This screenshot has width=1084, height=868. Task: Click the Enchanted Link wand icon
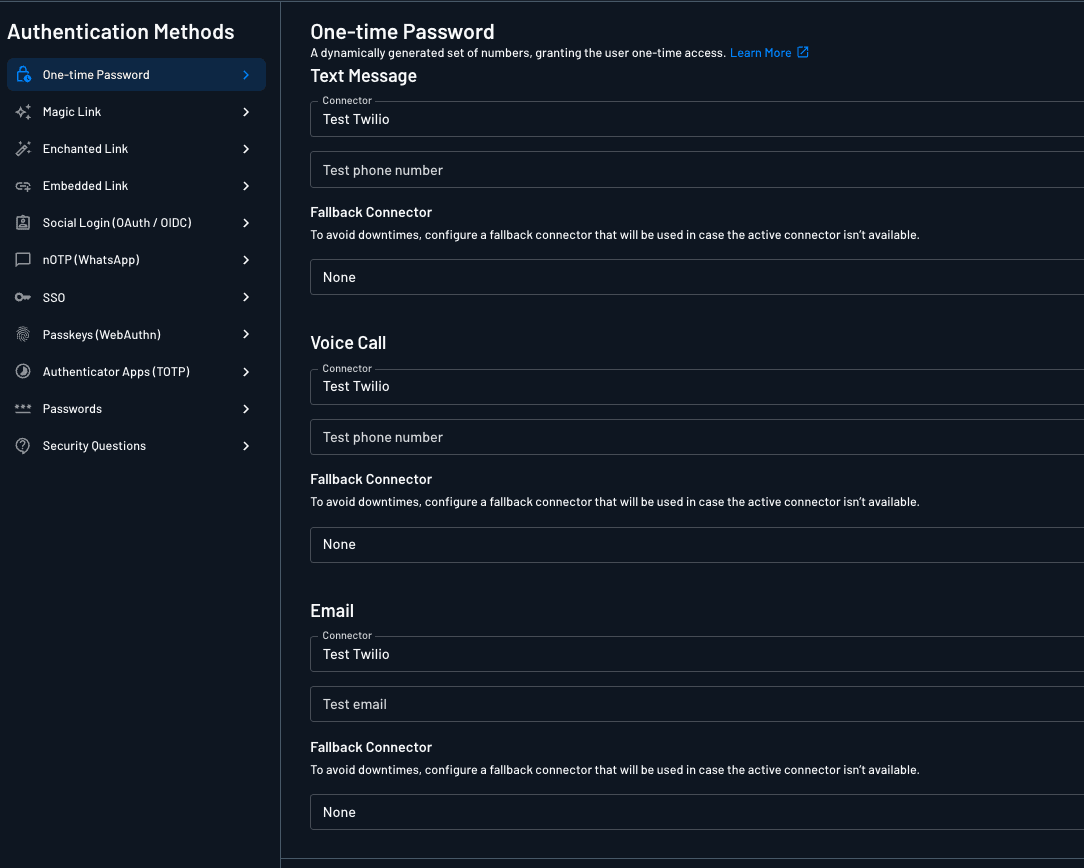23,149
